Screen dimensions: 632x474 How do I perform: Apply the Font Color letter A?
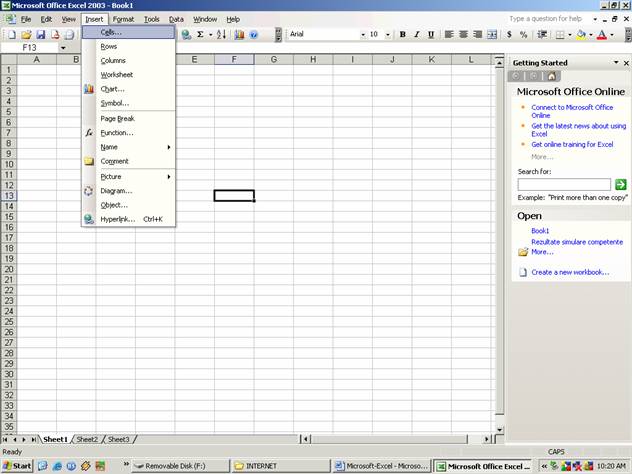(x=602, y=35)
